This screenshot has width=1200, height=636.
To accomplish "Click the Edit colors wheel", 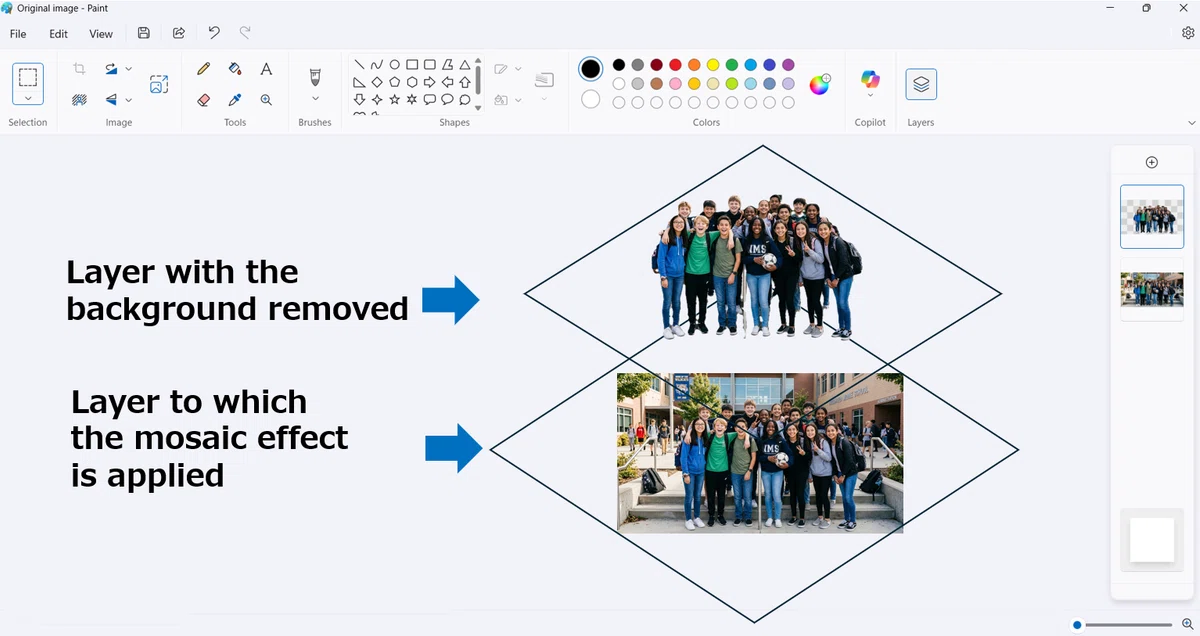I will pyautogui.click(x=819, y=84).
